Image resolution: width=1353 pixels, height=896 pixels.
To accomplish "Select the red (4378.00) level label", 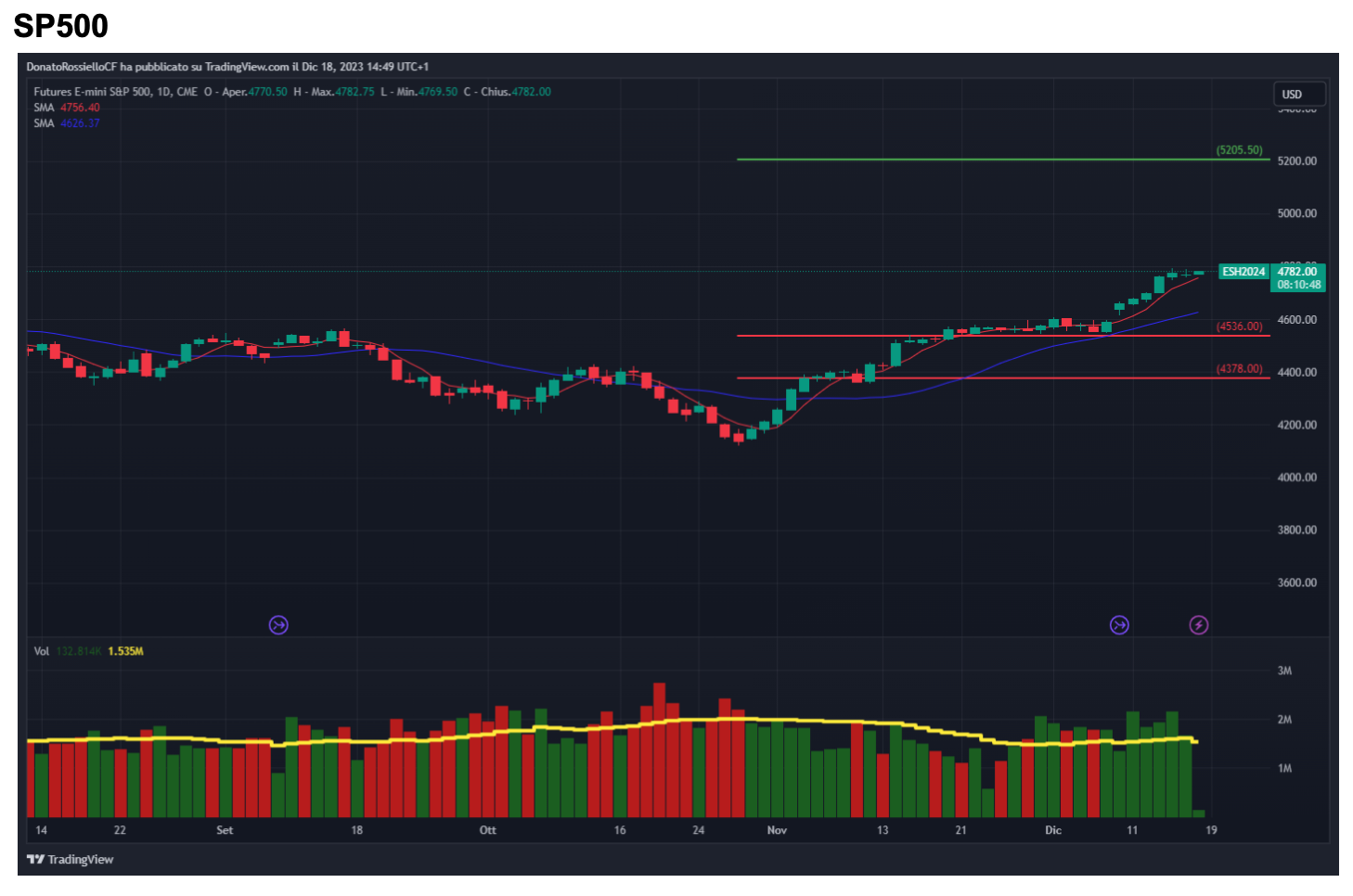I will (1240, 369).
